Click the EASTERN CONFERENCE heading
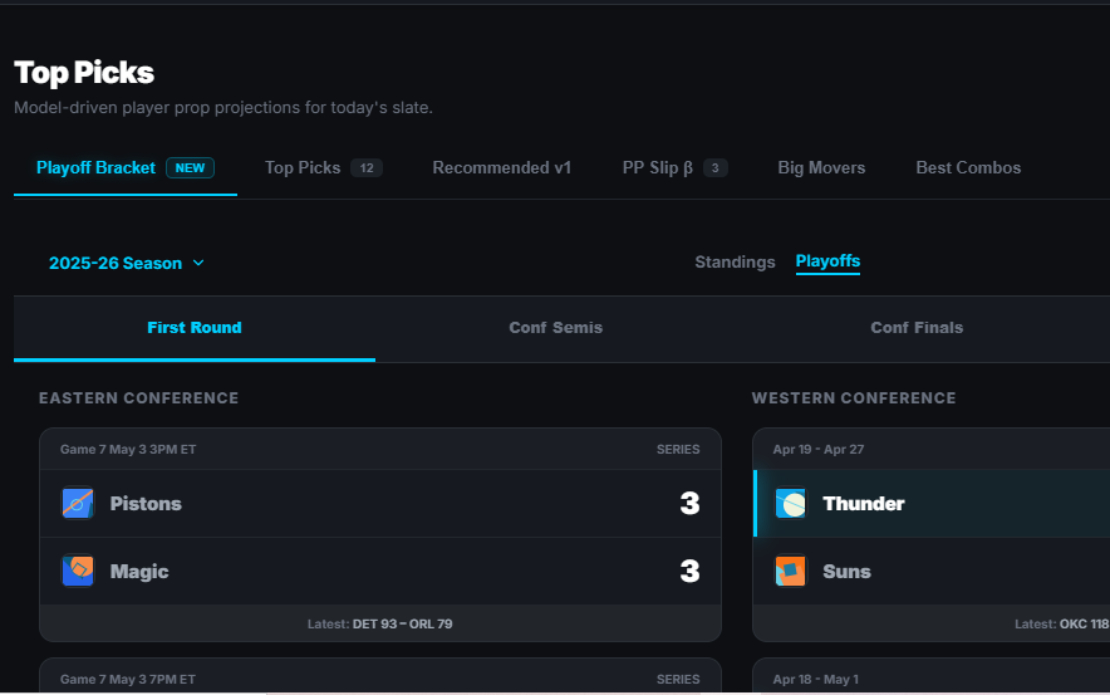The width and height of the screenshot is (1110, 695). tap(139, 398)
